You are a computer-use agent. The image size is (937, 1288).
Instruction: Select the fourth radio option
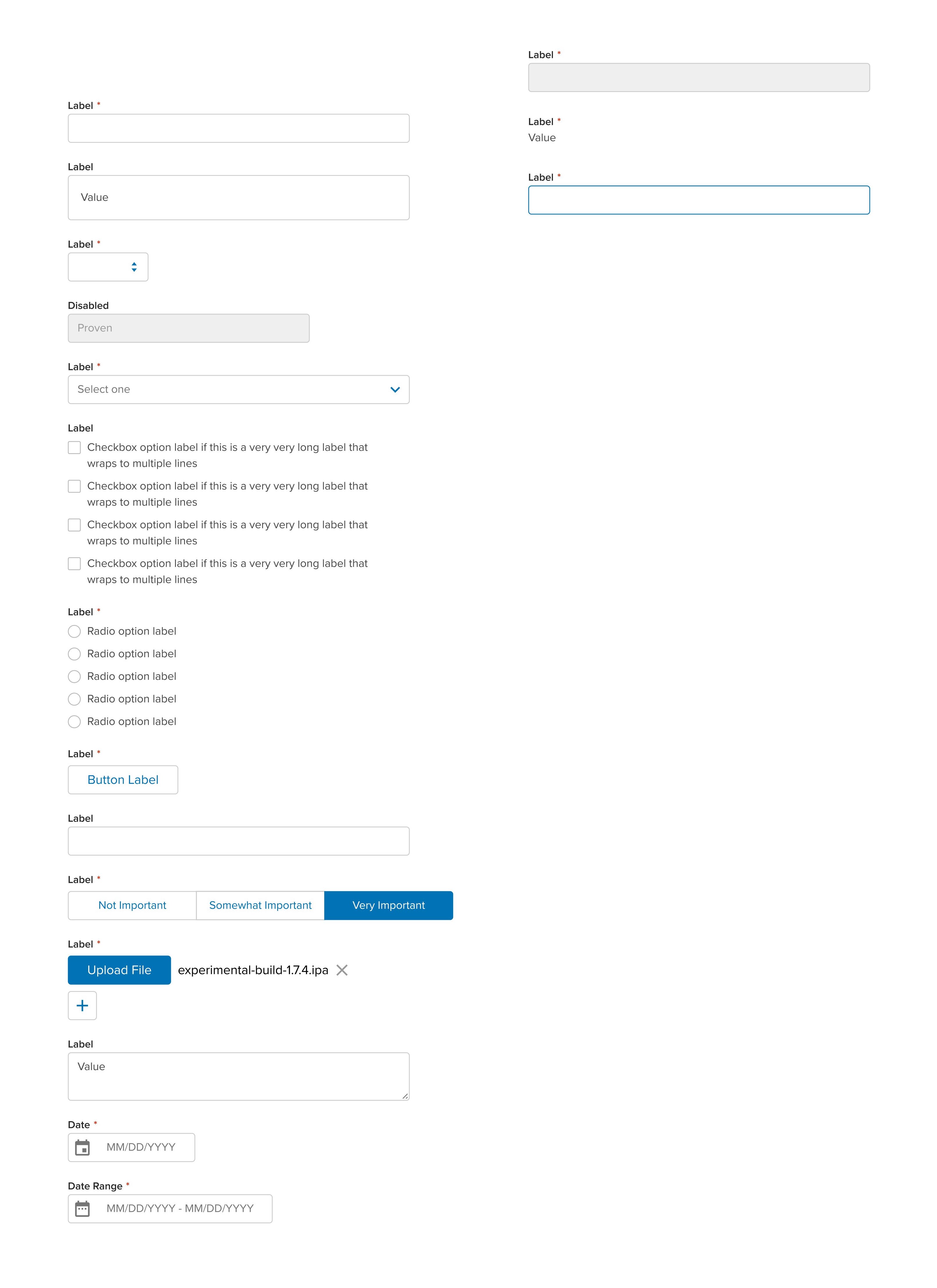point(74,699)
